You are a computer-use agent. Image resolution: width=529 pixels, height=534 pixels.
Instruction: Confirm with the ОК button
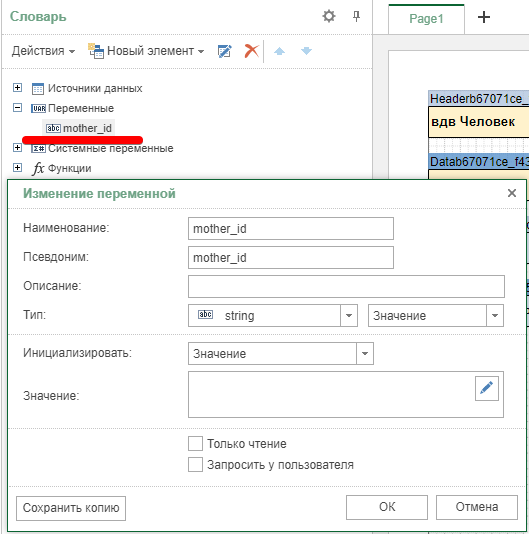[x=387, y=507]
